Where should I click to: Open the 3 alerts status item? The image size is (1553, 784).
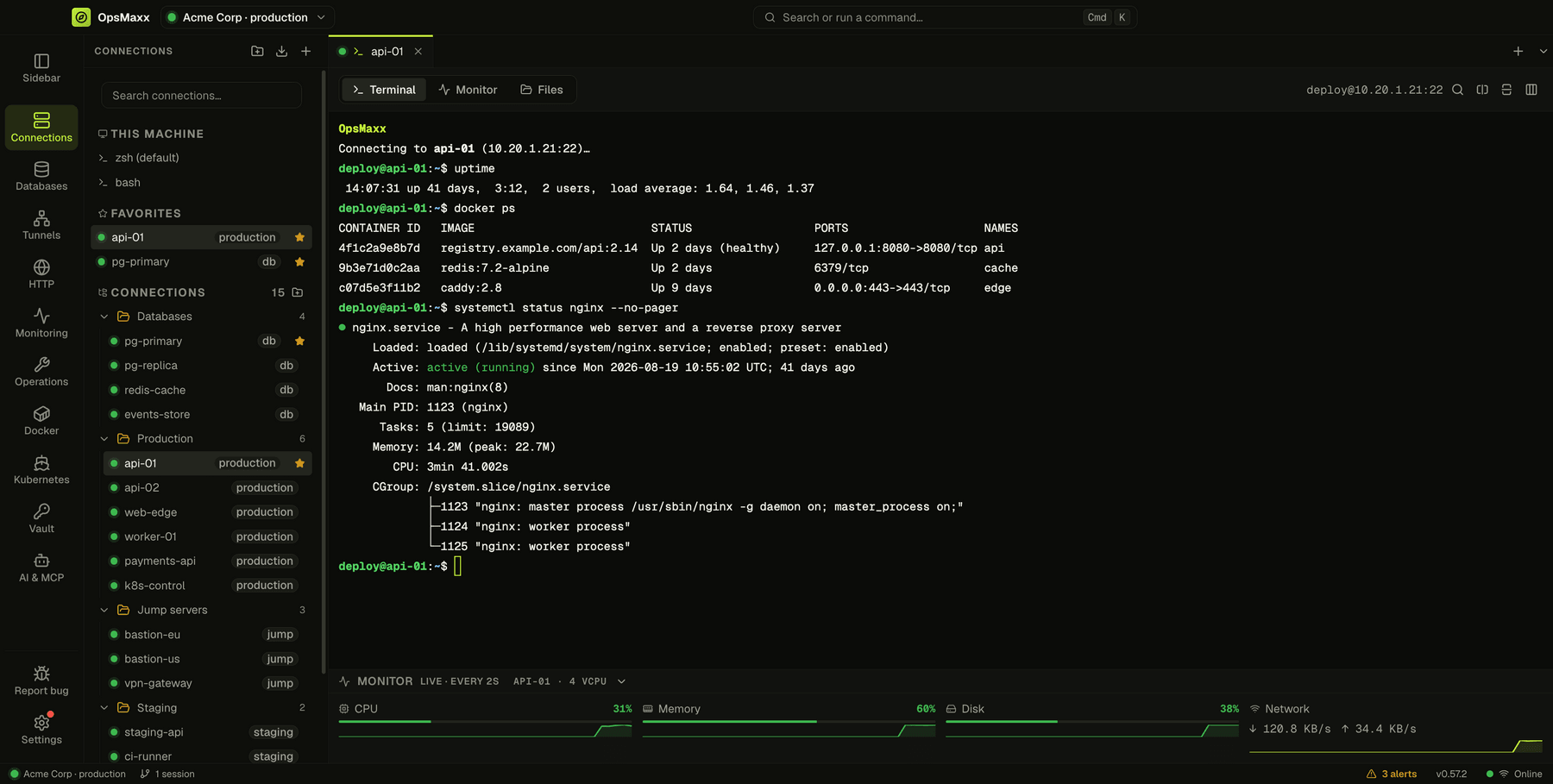[x=1391, y=774]
